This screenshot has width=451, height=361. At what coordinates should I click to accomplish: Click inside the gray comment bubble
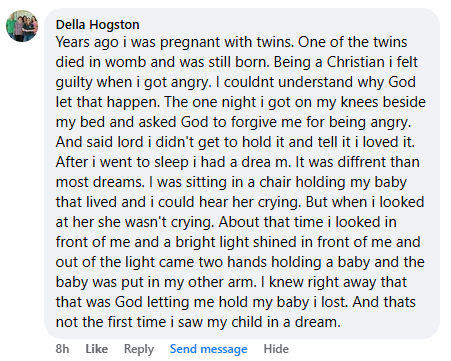[x=242, y=173]
